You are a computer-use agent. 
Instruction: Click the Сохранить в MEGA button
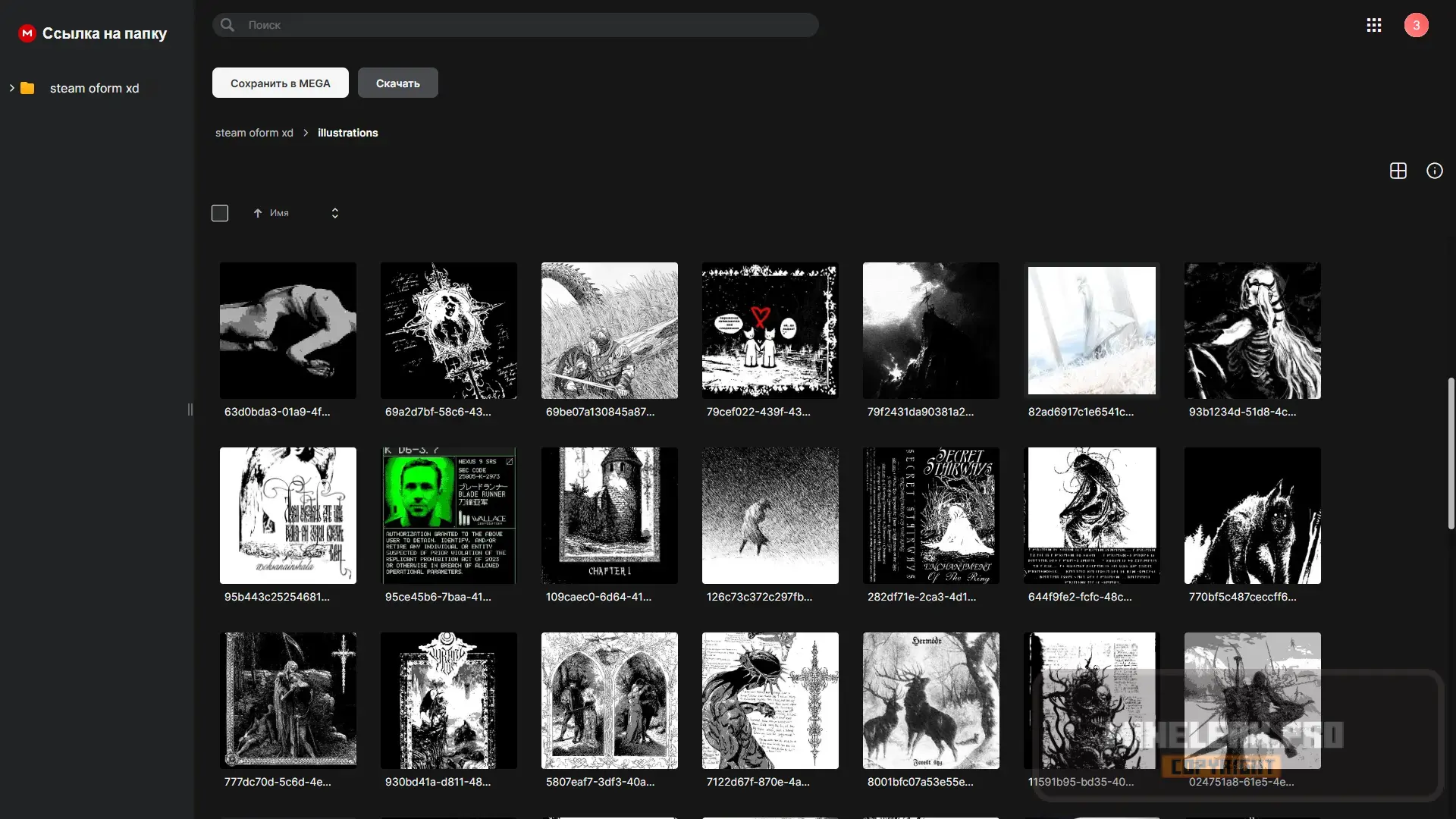pos(281,83)
